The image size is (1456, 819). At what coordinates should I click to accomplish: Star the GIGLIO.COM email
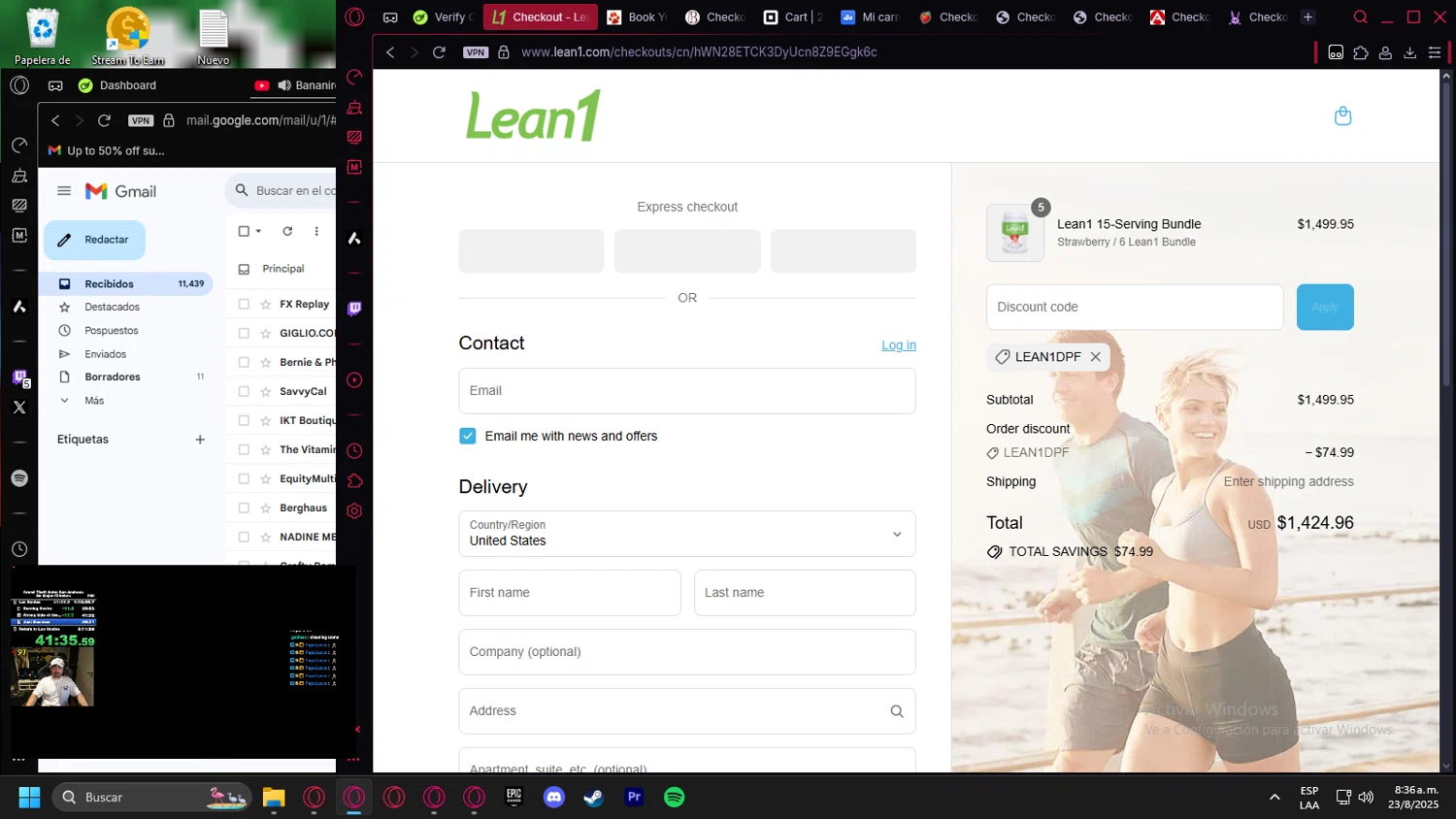(265, 333)
